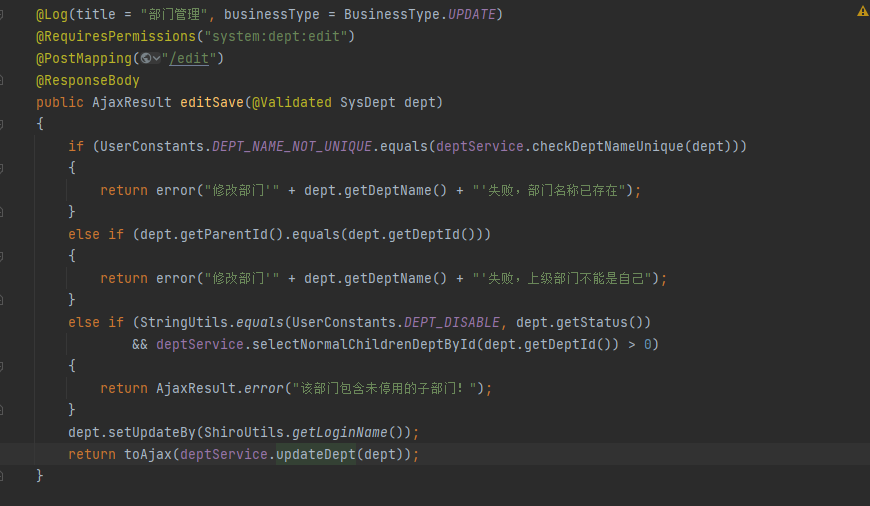Click the DEPT_NAME_NOT_UNIQUE constant
This screenshot has width=870, height=506.
pyautogui.click(x=292, y=146)
